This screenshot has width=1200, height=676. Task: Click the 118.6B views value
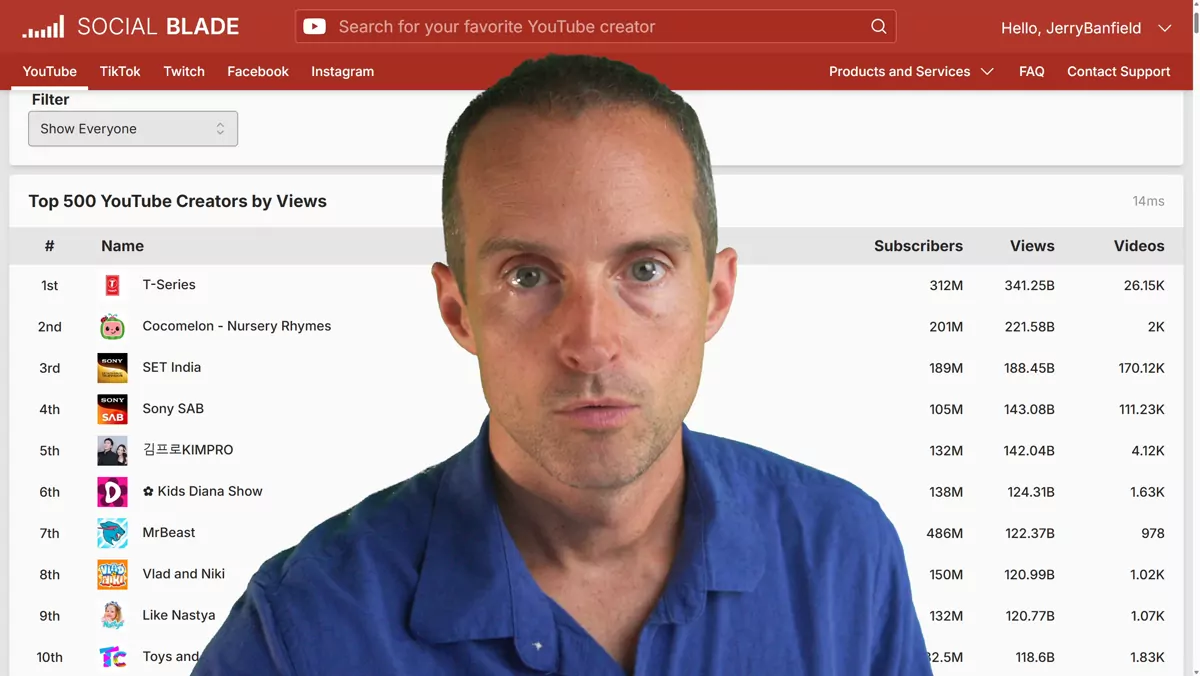pyautogui.click(x=1034, y=657)
